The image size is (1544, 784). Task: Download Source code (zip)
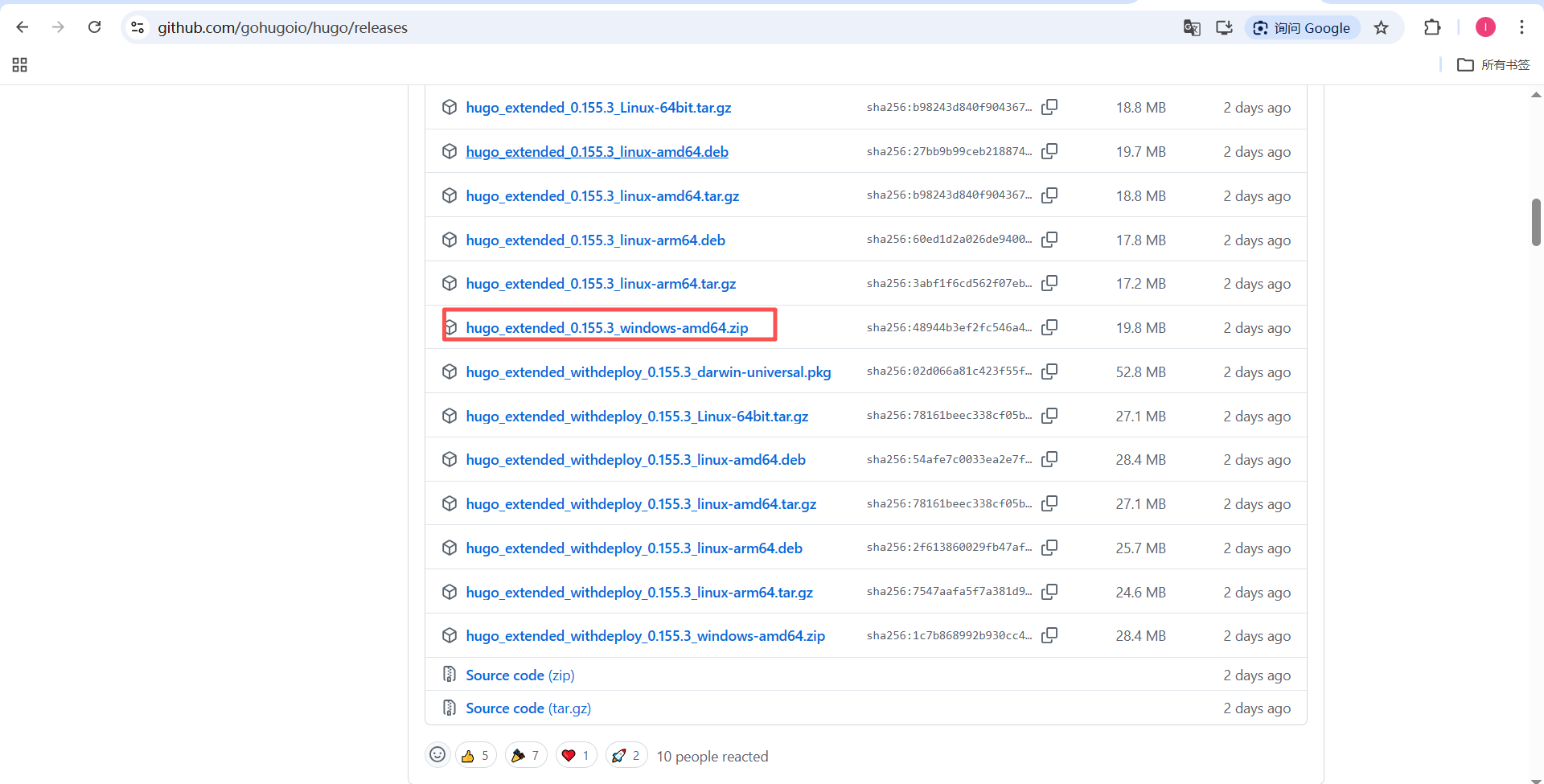click(x=520, y=675)
